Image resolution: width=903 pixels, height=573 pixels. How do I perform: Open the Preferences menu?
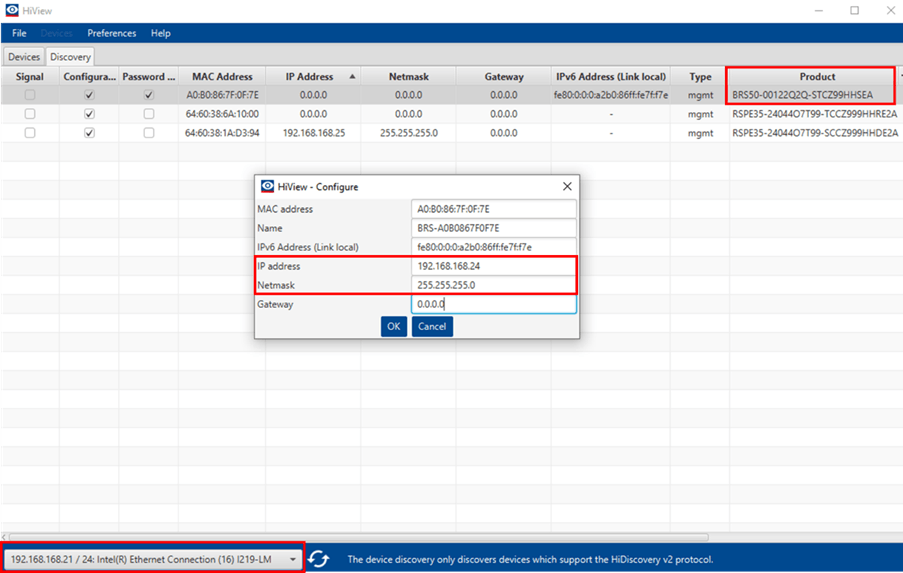click(112, 33)
